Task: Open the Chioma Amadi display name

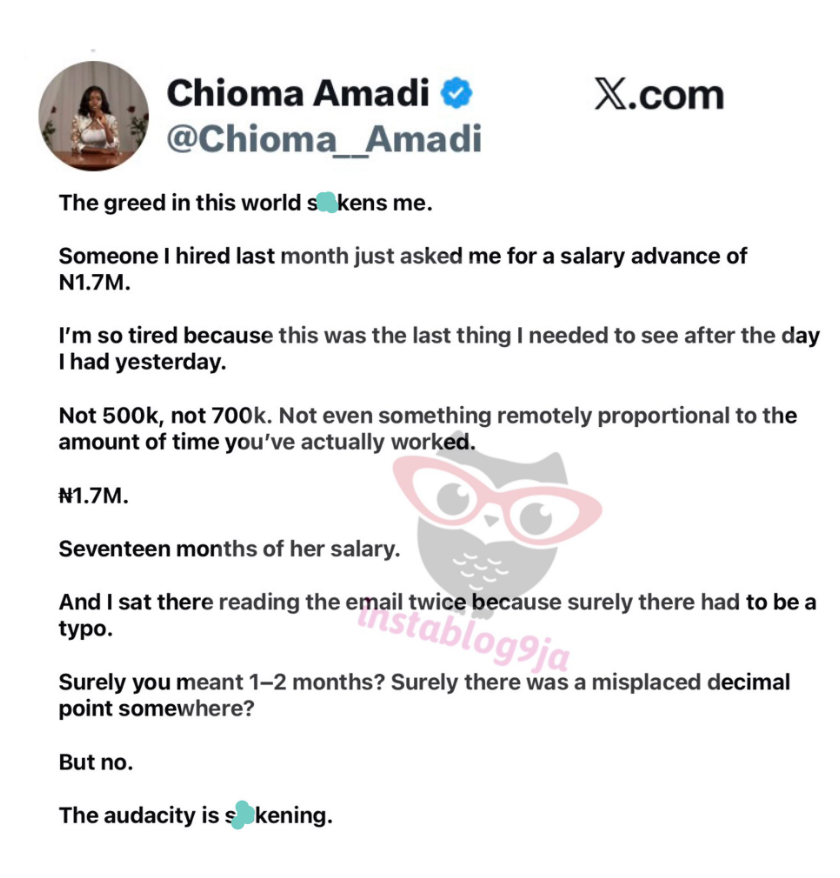Action: pos(298,94)
